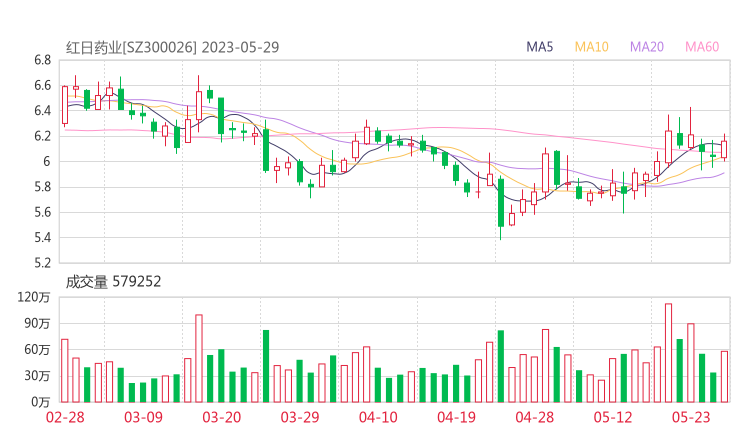Click the 成交量 579252 volume label
Image resolution: width=740 pixels, height=440 pixels.
point(113,282)
